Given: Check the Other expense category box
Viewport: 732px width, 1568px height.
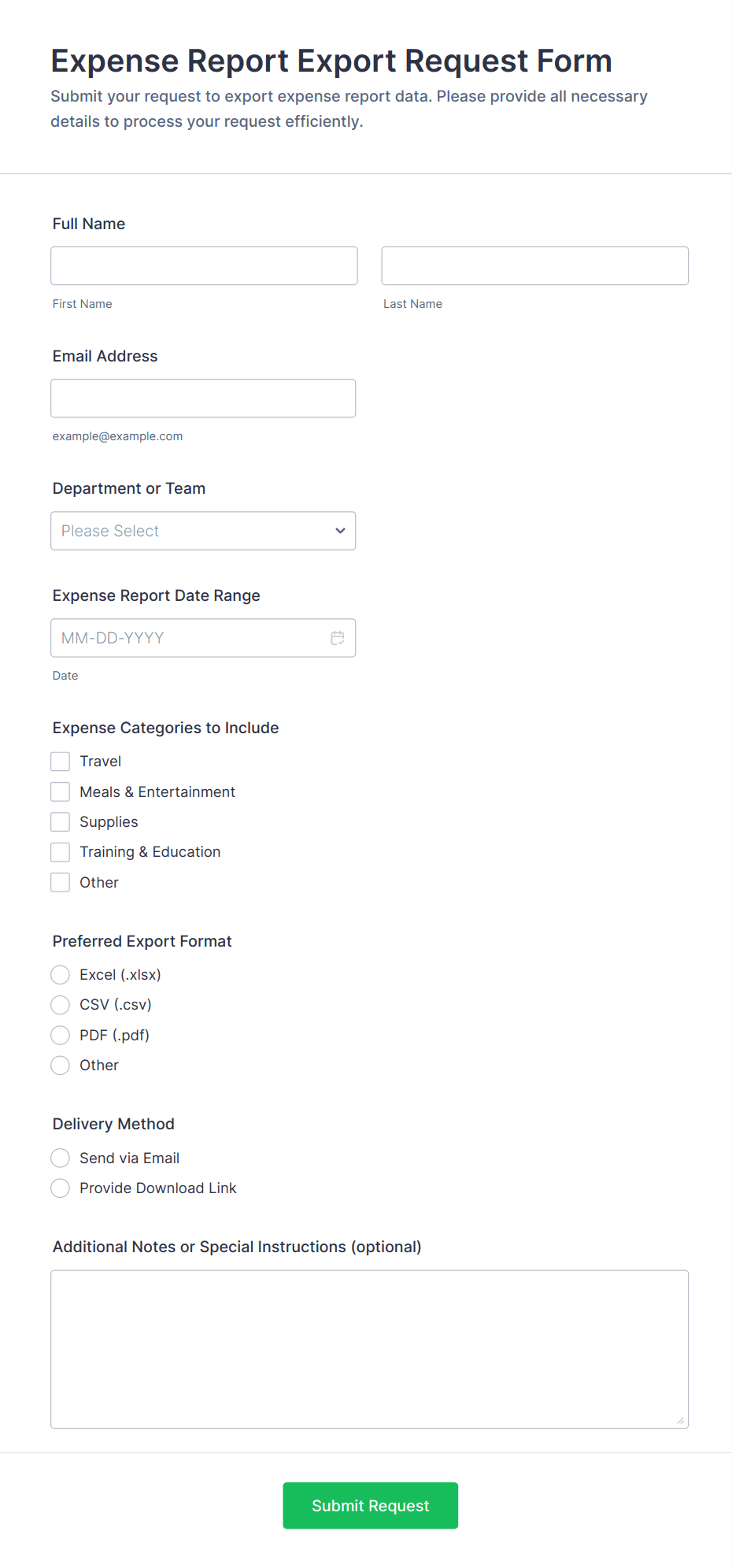Looking at the screenshot, I should [x=61, y=883].
